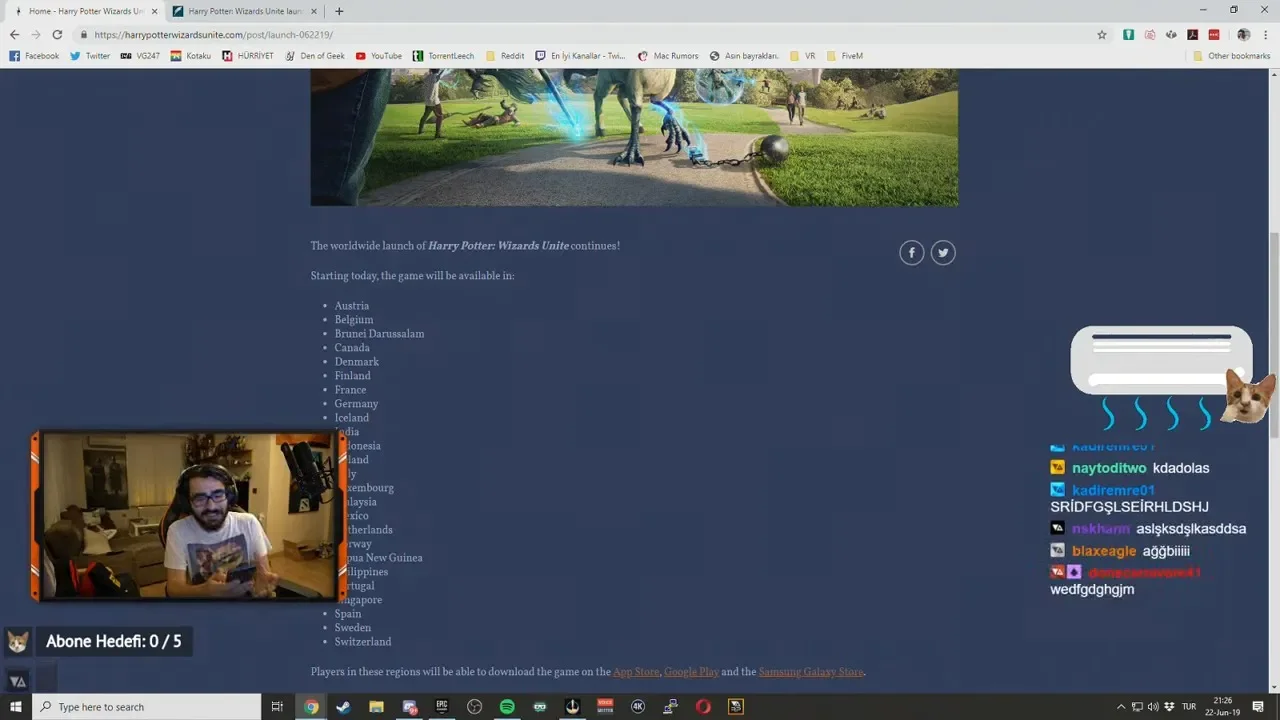Click the Brunei Darussalam list entry
This screenshot has width=1280, height=720.
click(x=379, y=334)
